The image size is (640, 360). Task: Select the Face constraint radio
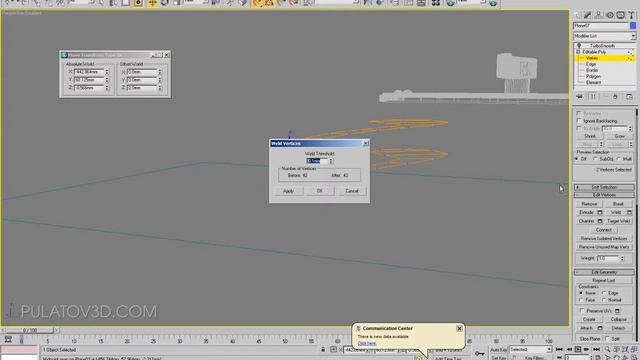point(581,300)
